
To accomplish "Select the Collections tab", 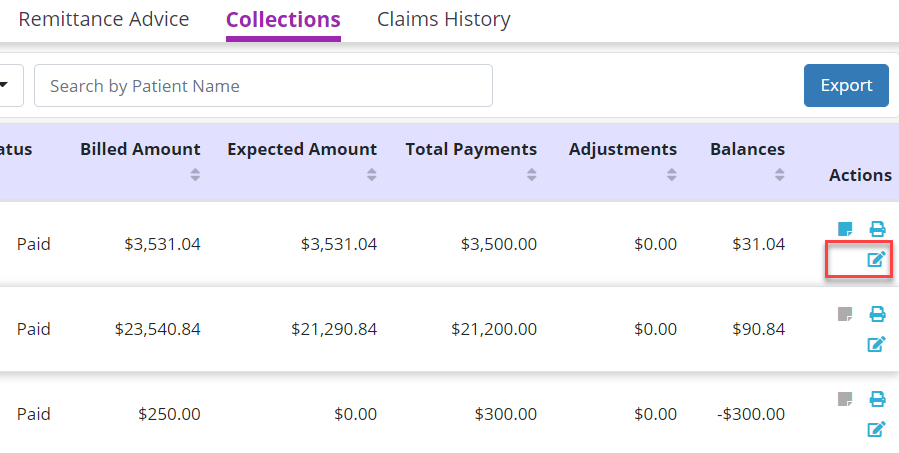I will point(283,19).
